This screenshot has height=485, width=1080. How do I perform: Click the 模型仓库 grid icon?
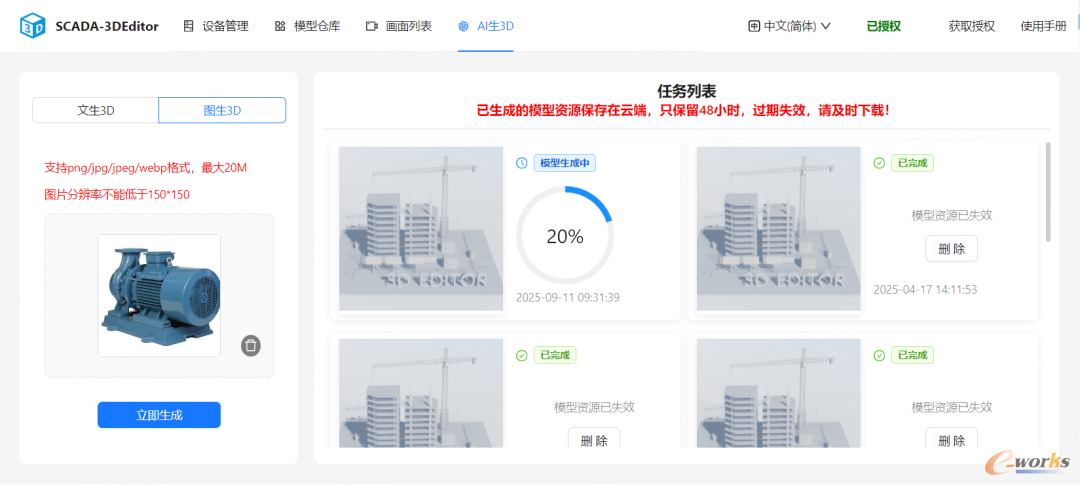(x=280, y=27)
